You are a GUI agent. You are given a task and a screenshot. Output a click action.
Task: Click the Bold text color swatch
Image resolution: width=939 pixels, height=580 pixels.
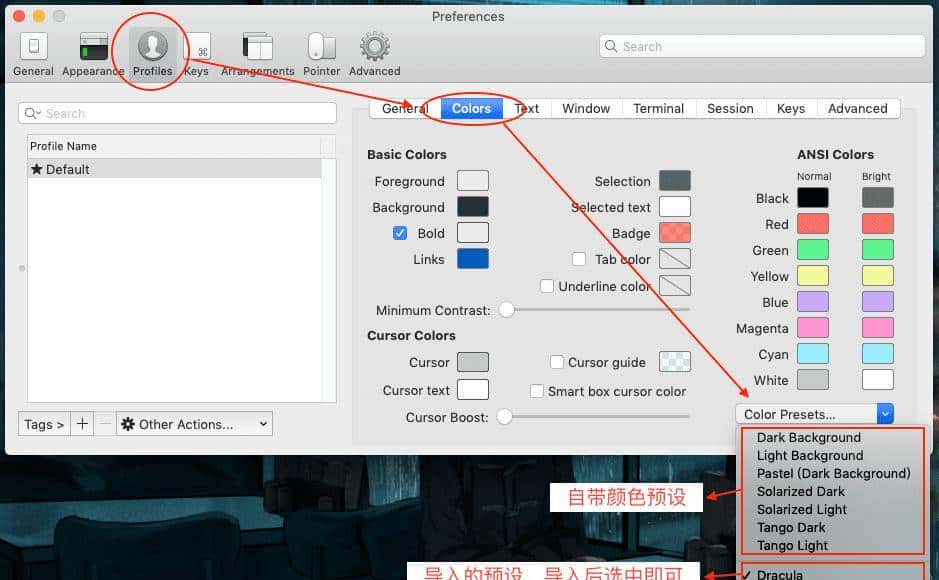472,233
